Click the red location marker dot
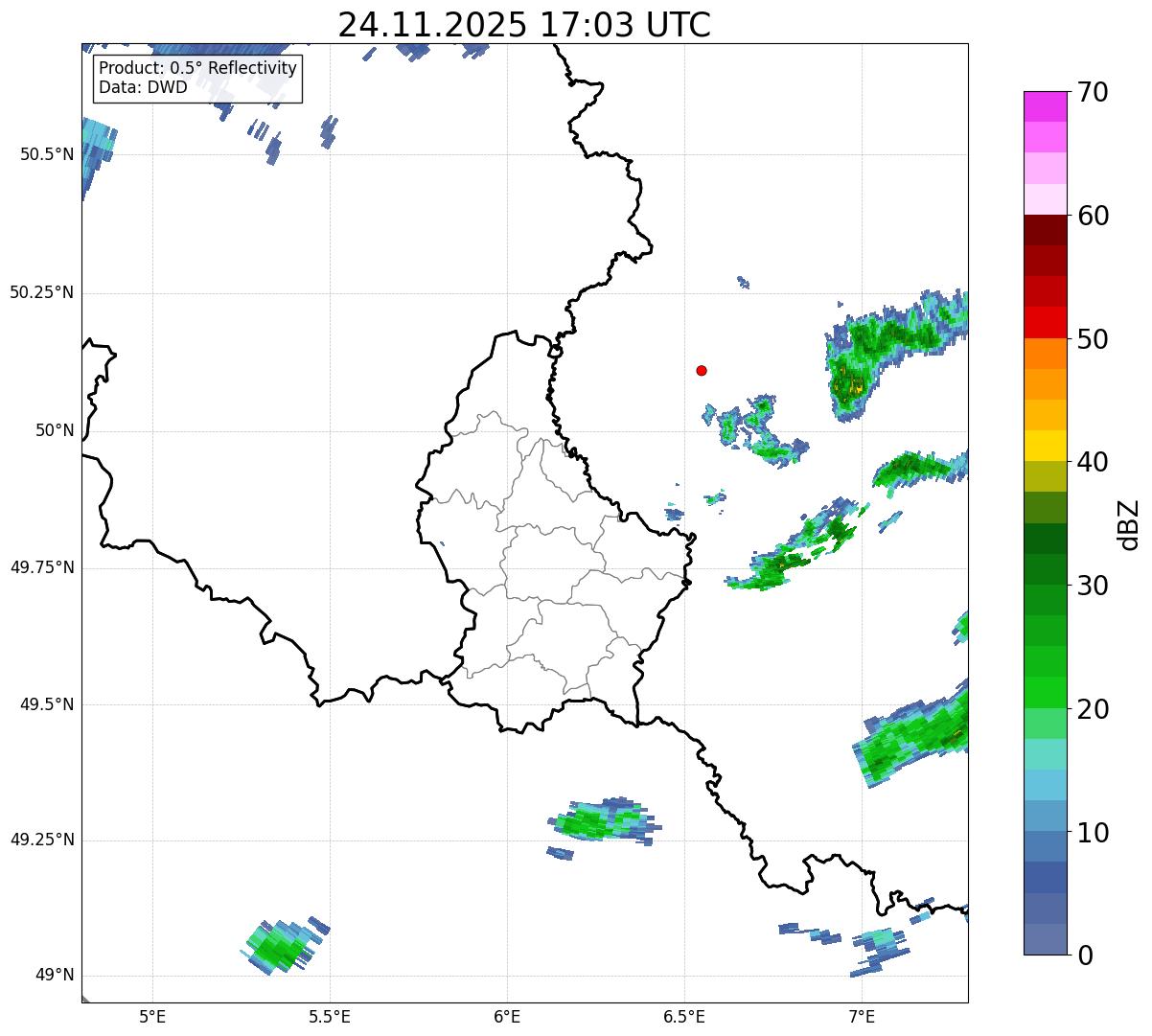This screenshot has height=1036, width=1152. pyautogui.click(x=702, y=370)
